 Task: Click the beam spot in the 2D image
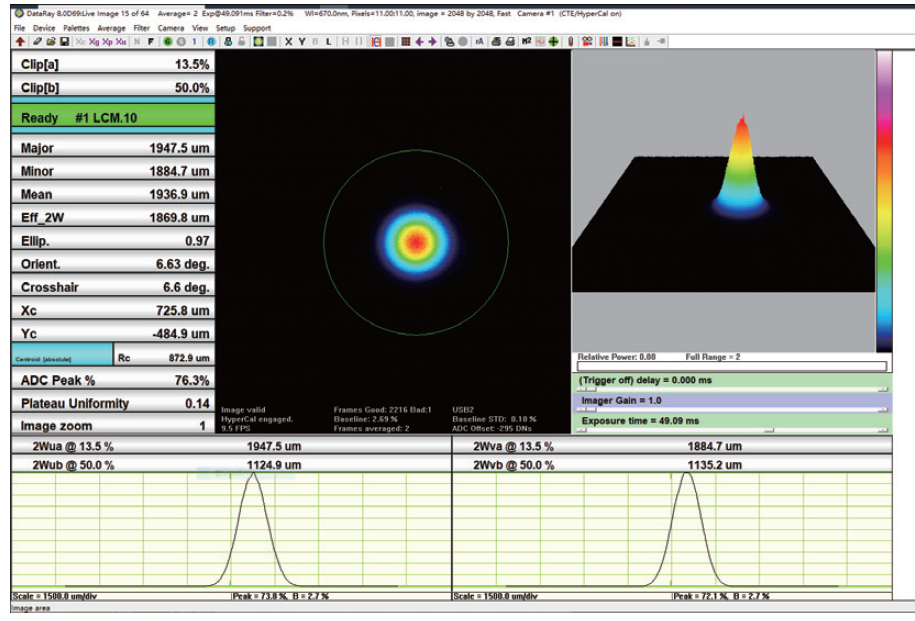click(414, 241)
